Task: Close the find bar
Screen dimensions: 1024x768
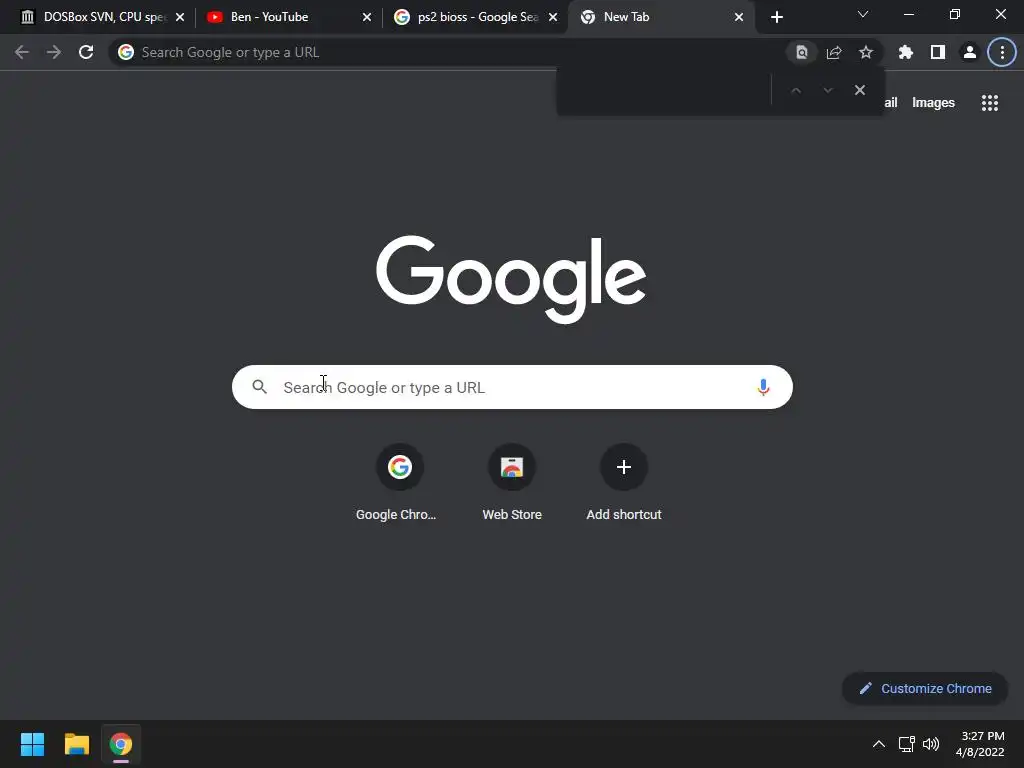Action: point(860,90)
